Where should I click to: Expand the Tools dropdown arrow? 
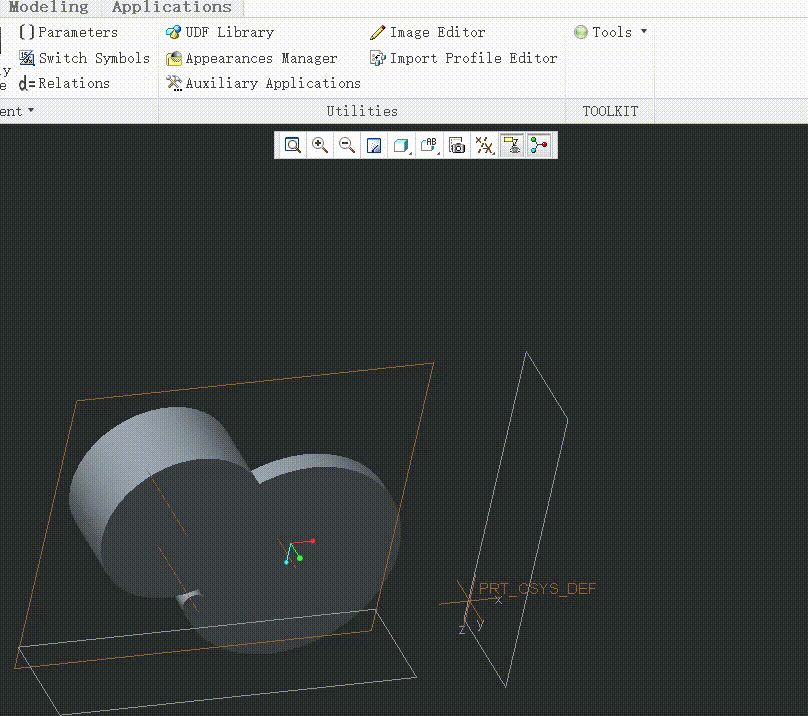click(644, 31)
